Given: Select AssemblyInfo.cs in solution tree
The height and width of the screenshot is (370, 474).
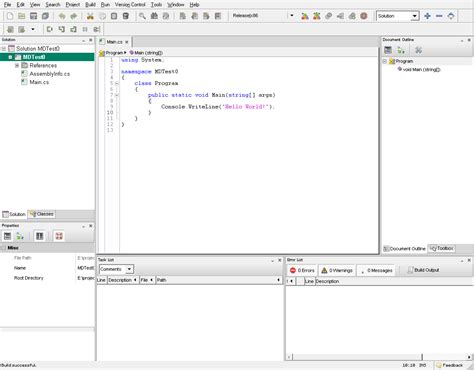Looking at the screenshot, I should [50, 74].
